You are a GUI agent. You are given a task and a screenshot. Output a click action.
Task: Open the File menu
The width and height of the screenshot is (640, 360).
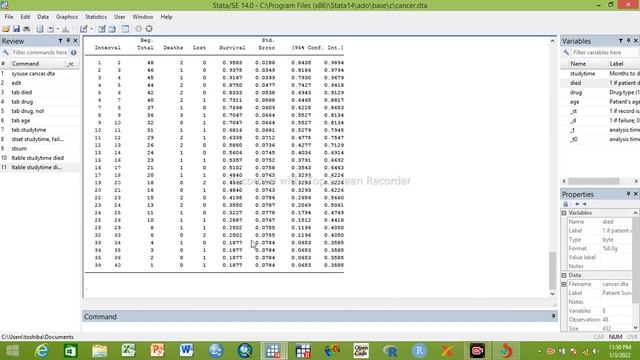click(x=9, y=17)
